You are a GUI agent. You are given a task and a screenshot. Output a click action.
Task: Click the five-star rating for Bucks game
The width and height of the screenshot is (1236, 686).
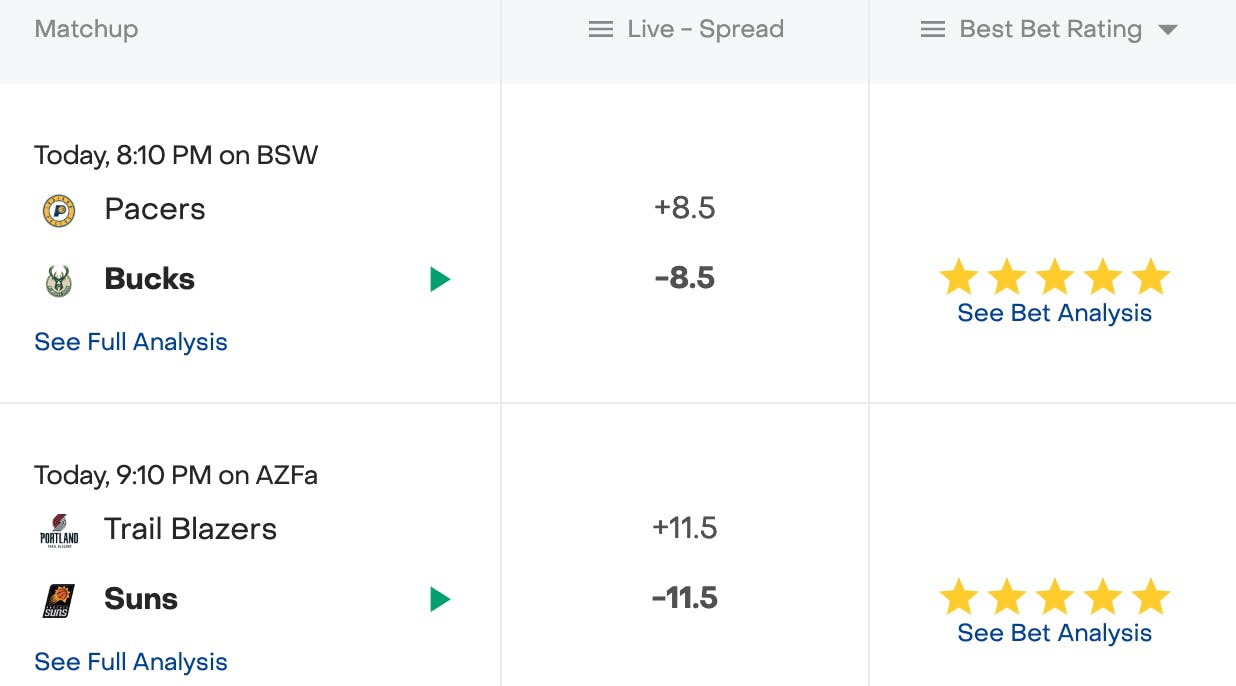point(1054,277)
